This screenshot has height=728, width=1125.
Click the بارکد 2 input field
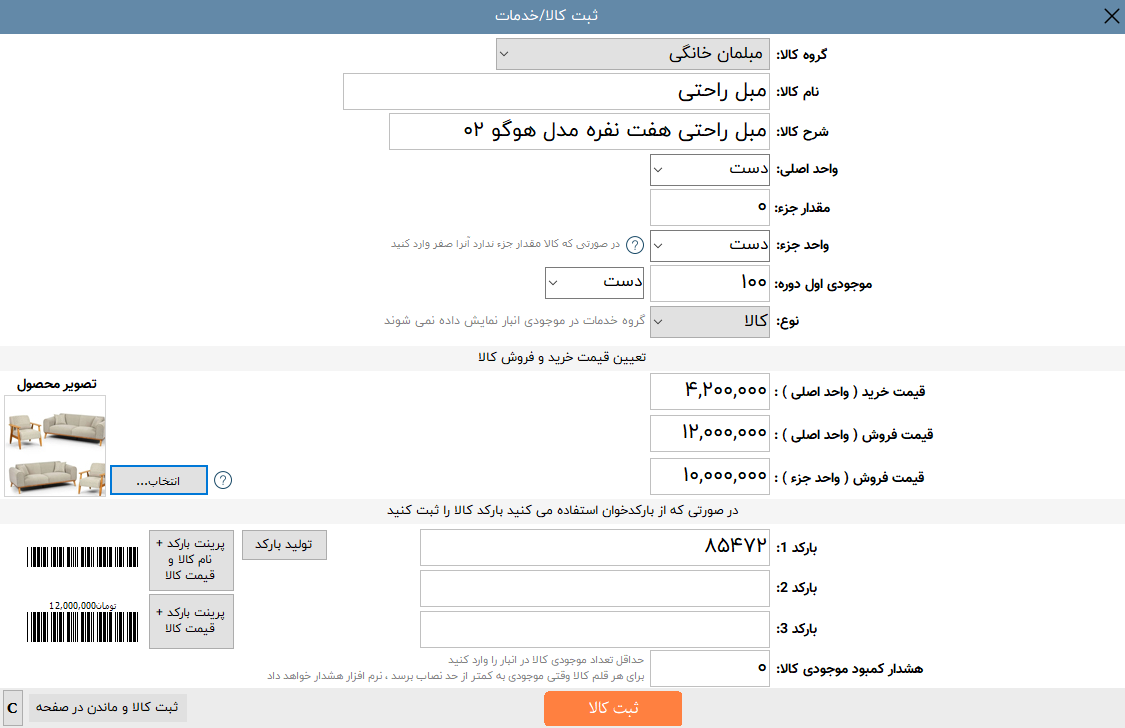click(x=595, y=588)
